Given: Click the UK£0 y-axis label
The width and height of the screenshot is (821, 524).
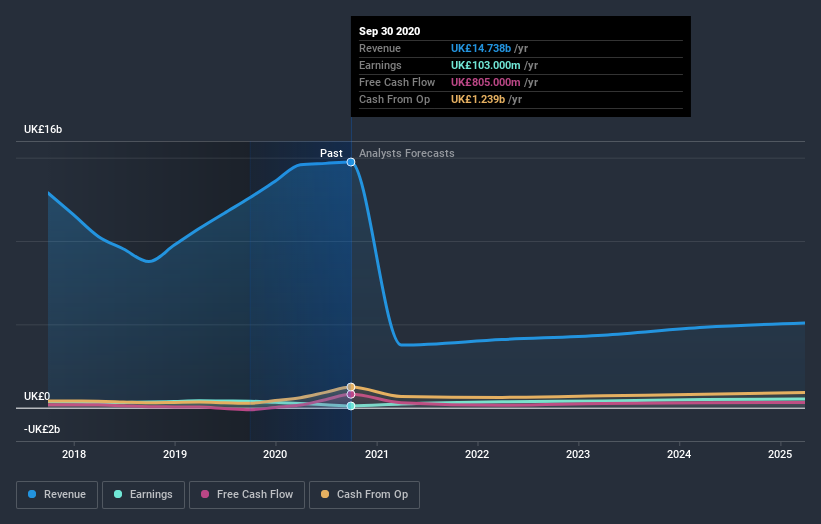Looking at the screenshot, I should (37, 396).
